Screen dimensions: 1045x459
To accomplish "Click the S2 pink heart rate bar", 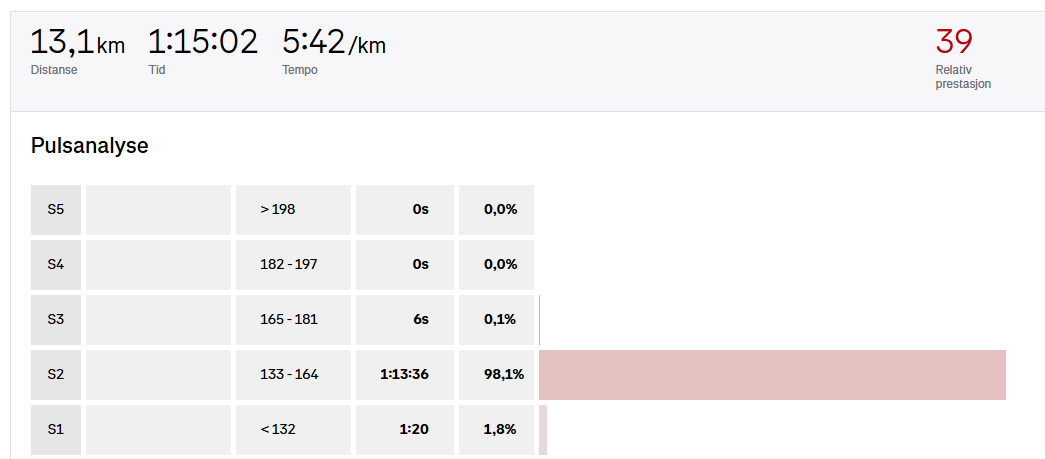I will pyautogui.click(x=772, y=374).
